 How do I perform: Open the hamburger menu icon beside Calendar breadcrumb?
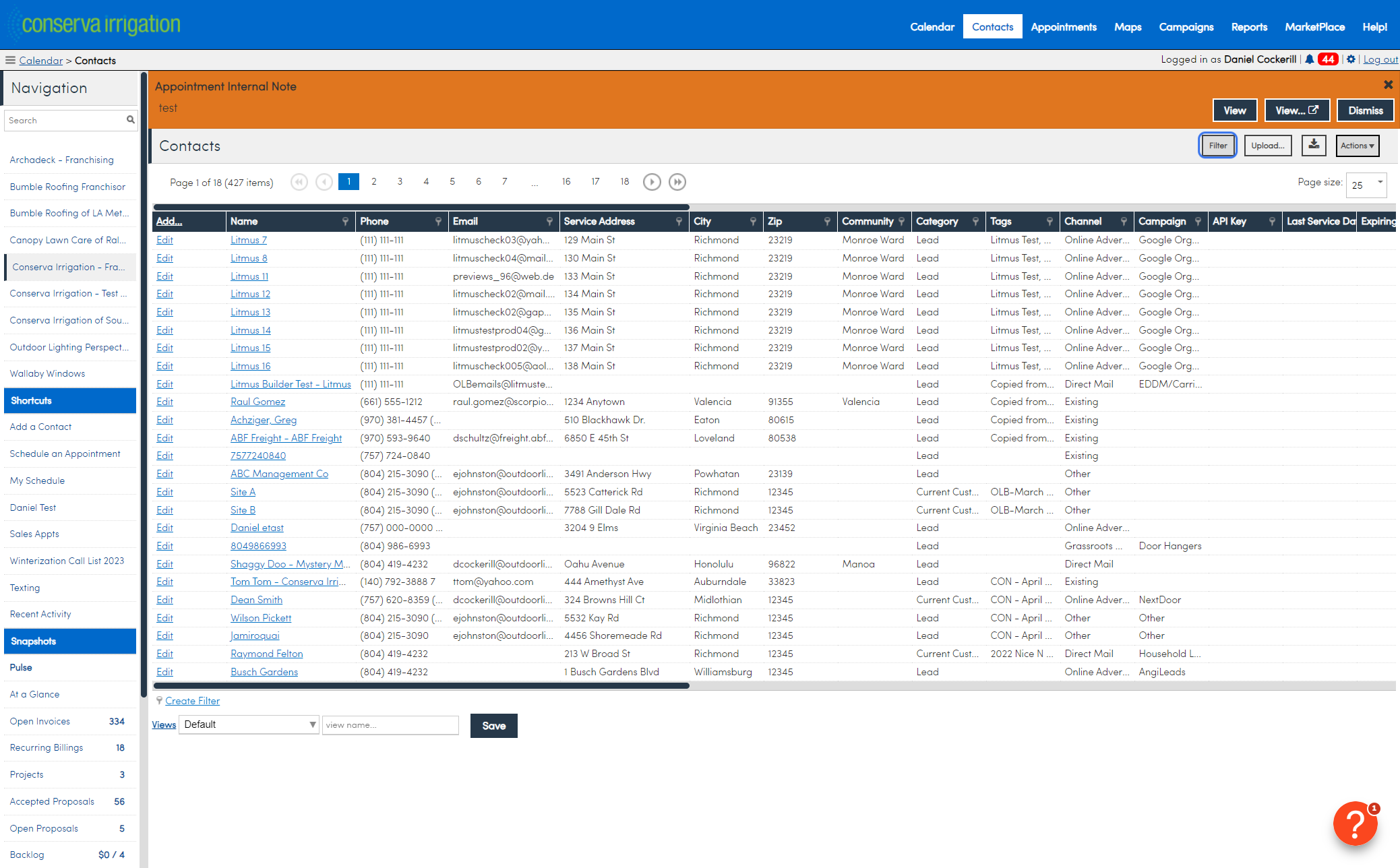[10, 60]
